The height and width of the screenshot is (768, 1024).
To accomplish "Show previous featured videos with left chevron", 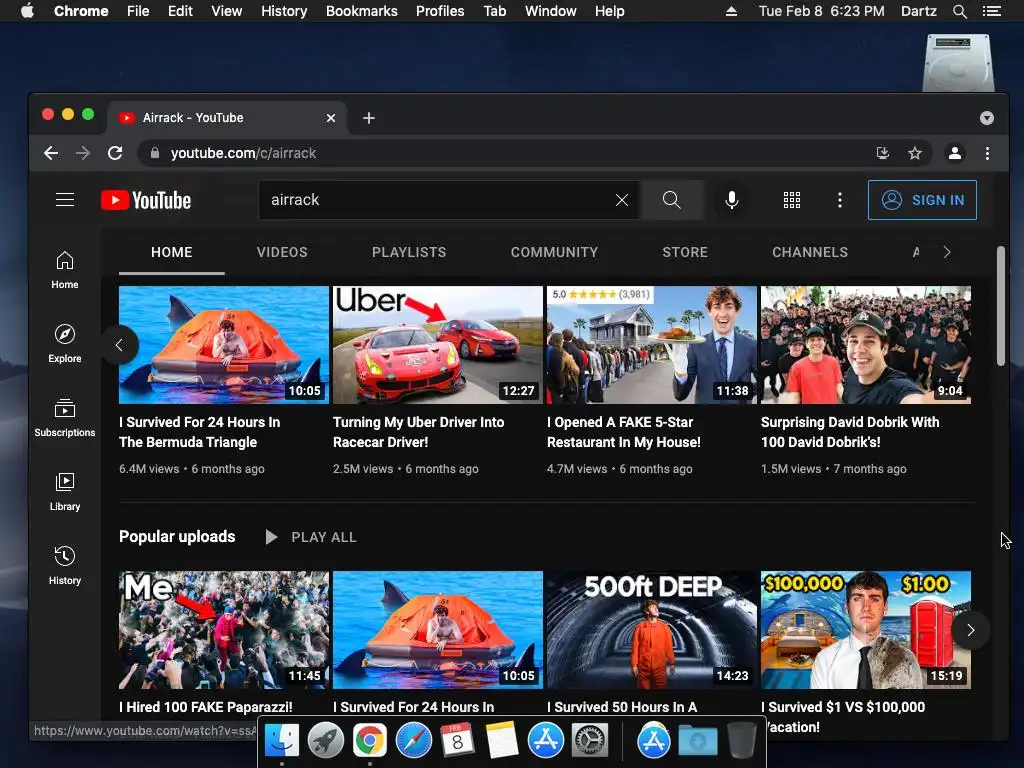I will pyautogui.click(x=120, y=345).
